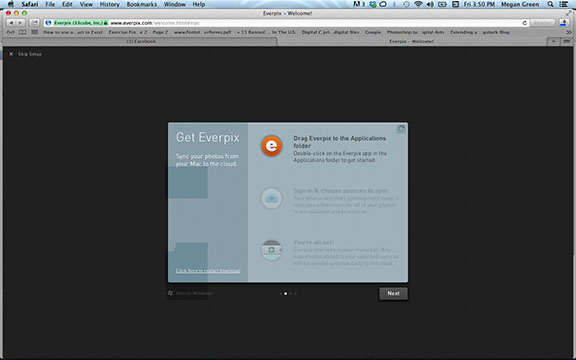This screenshot has width=576, height=360.
Task: Open the Edit menu
Action: tap(67, 4)
